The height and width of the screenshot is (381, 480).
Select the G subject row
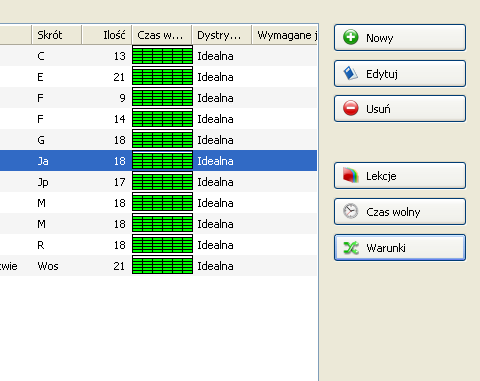point(158,140)
